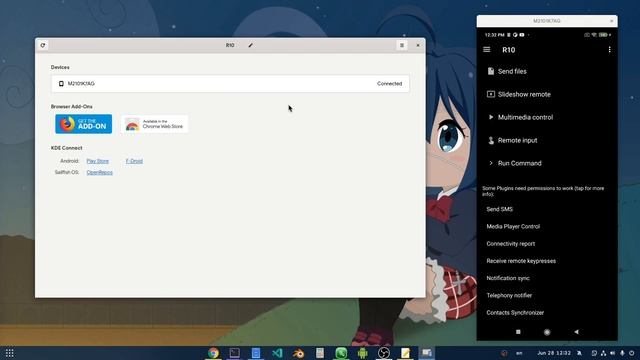Launch VS Code from the taskbar
The height and width of the screenshot is (360, 640).
coord(277,353)
